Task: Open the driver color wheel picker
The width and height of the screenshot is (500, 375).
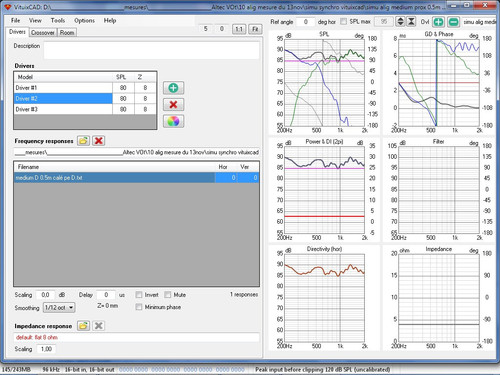Action: point(173,121)
